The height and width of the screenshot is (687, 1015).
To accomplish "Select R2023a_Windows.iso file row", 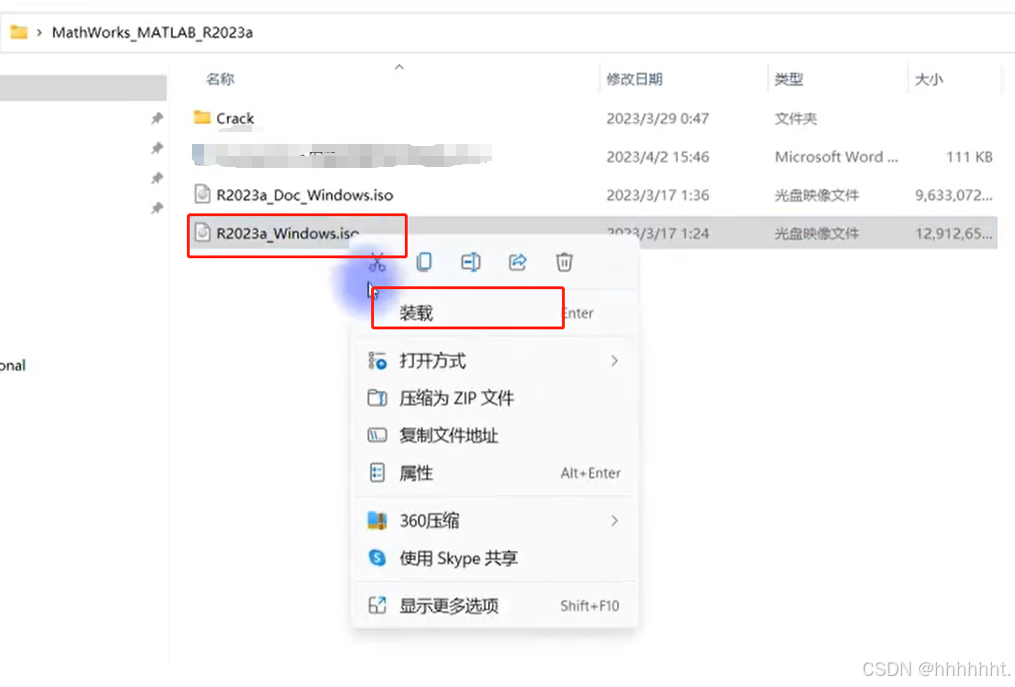I will click(x=592, y=233).
